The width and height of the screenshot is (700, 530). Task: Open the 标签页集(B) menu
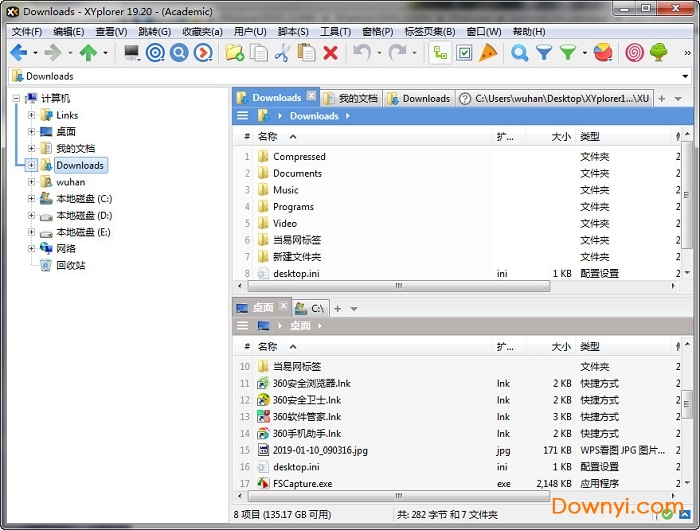(x=430, y=32)
